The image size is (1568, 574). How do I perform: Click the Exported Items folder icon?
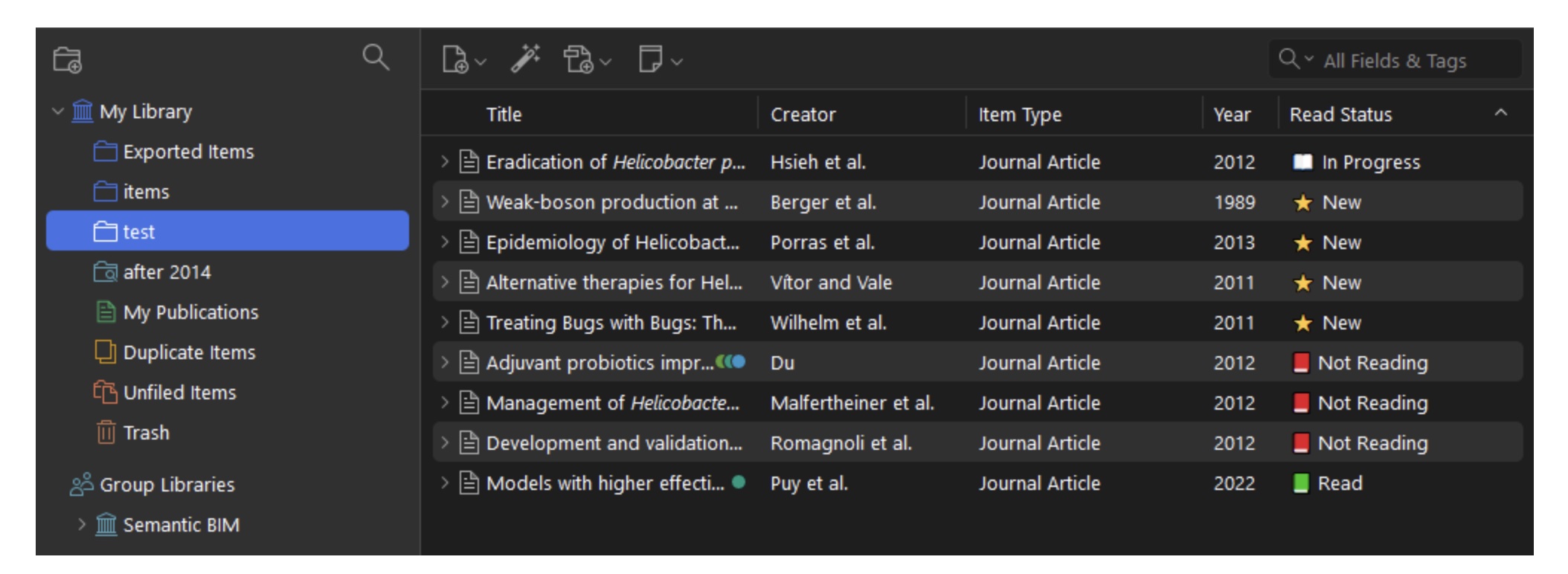[105, 152]
